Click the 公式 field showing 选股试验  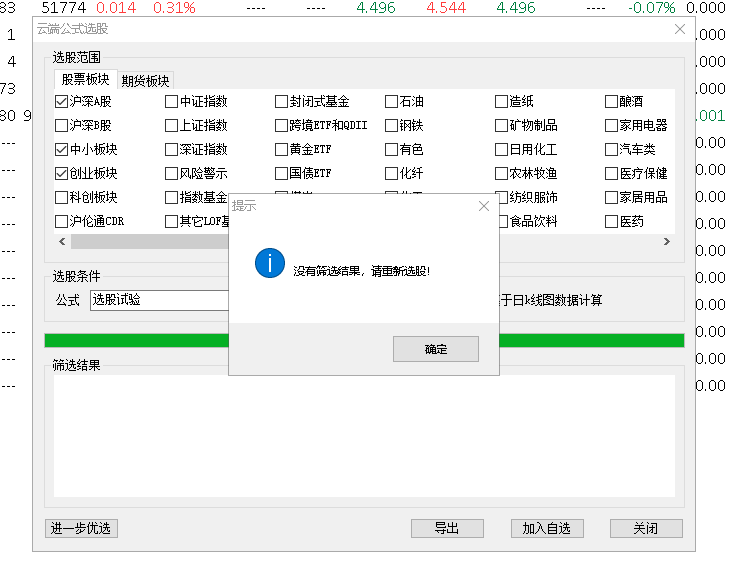160,300
